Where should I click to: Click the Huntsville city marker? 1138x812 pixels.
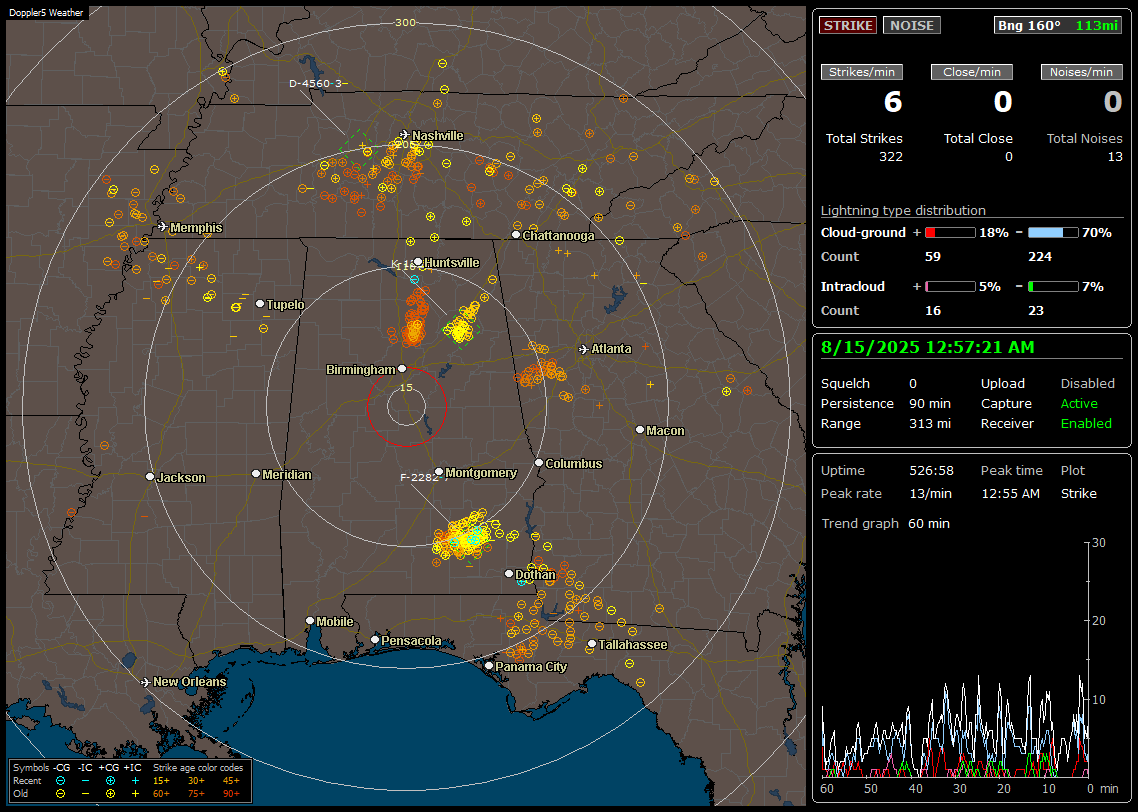click(418, 262)
